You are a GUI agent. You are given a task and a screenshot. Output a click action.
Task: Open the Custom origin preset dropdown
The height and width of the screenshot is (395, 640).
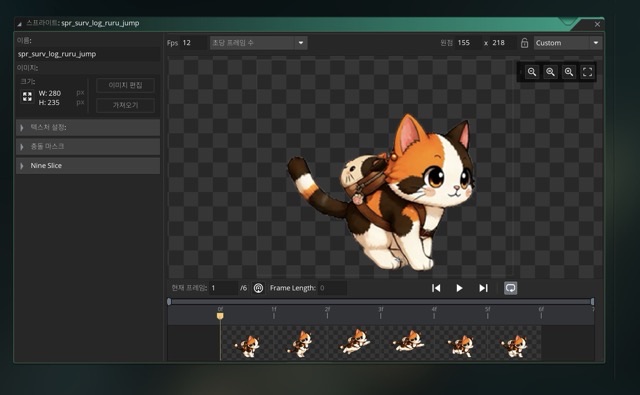(x=568, y=43)
